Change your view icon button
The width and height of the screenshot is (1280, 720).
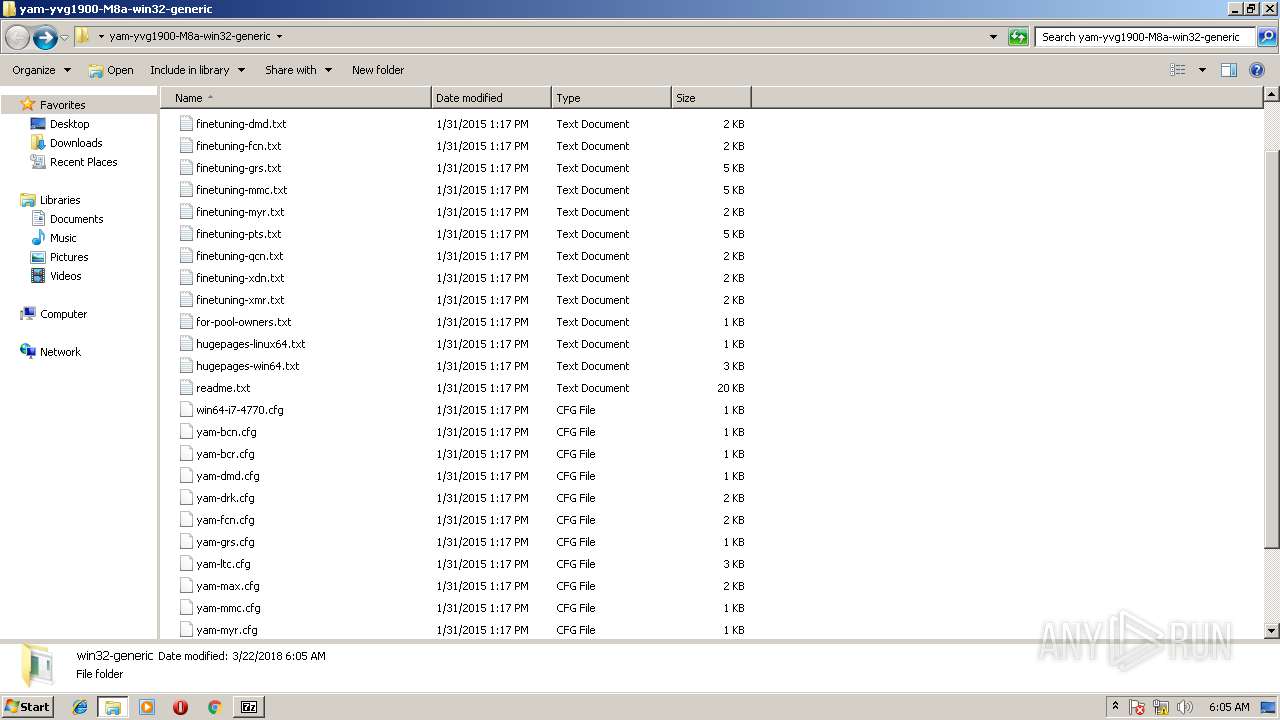[x=1178, y=70]
